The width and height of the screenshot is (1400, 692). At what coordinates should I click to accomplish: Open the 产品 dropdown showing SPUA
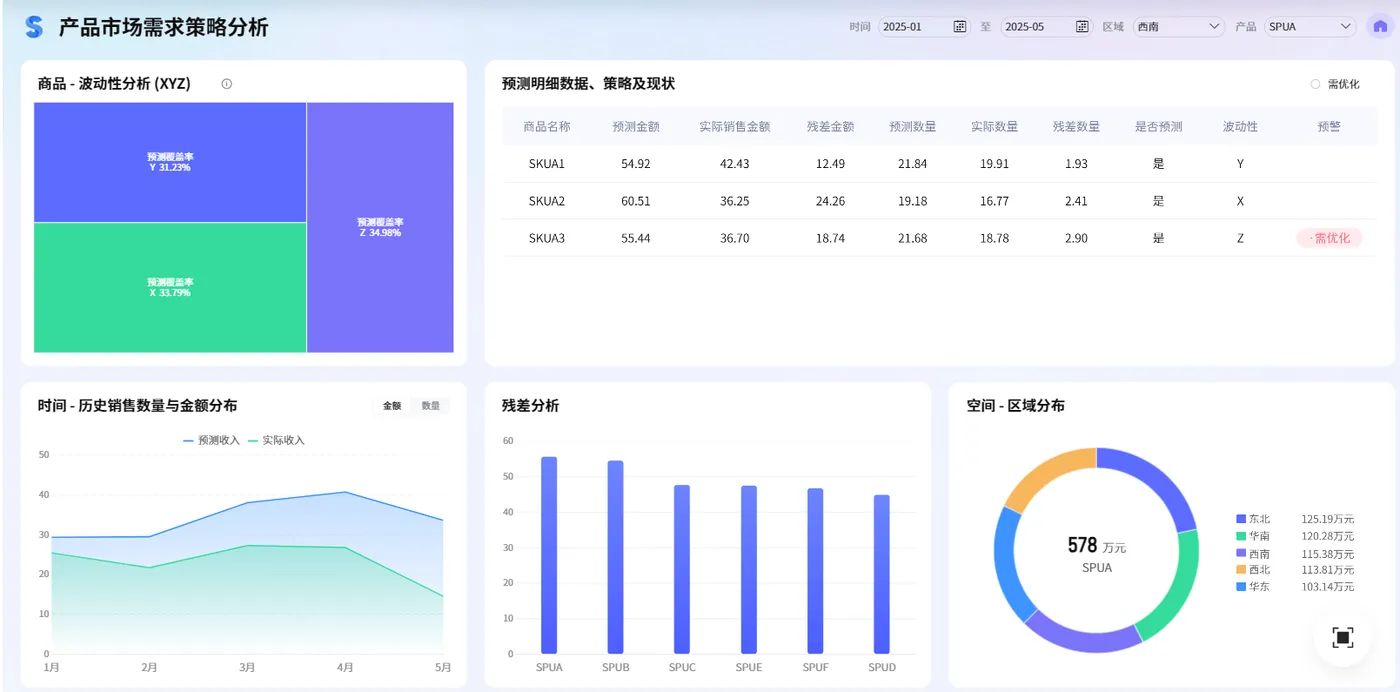click(x=1310, y=27)
